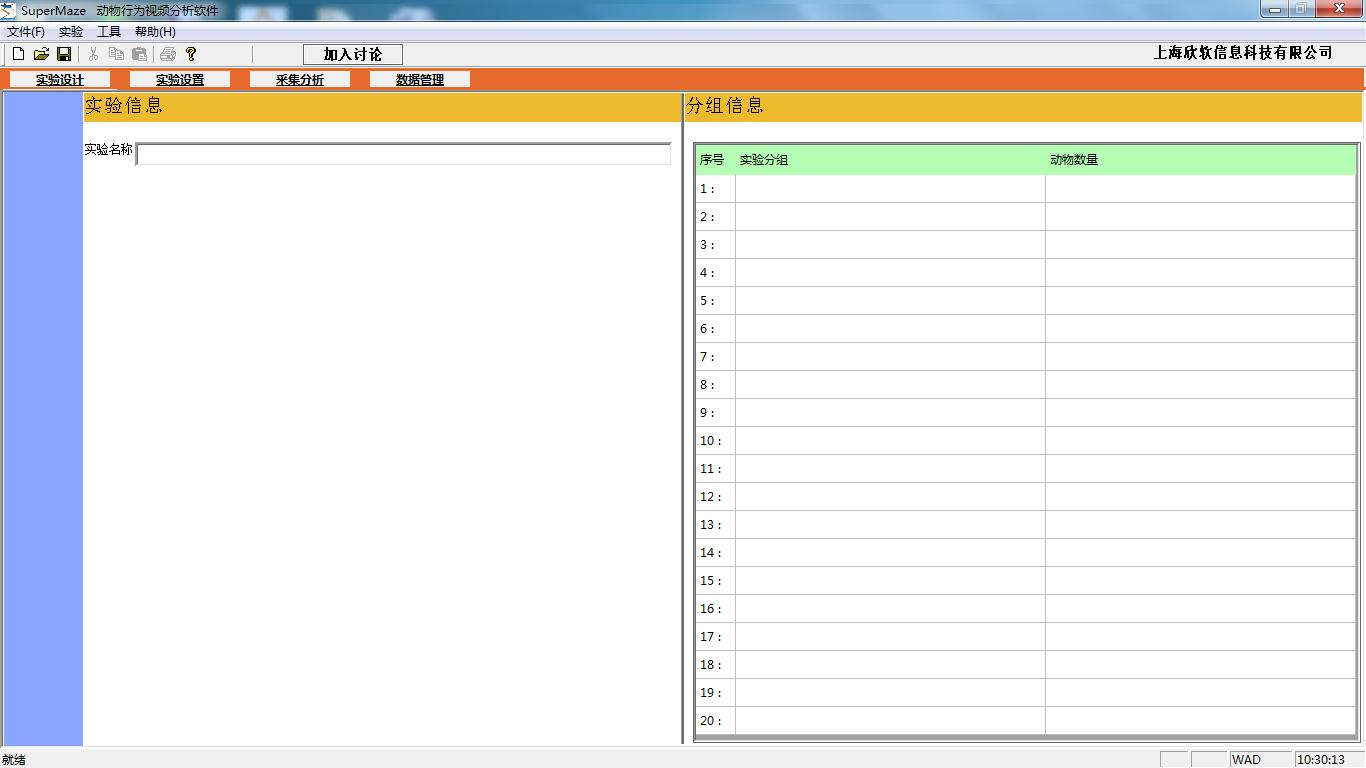
Task: Click the 实验分组 cell in row 8
Action: point(890,385)
